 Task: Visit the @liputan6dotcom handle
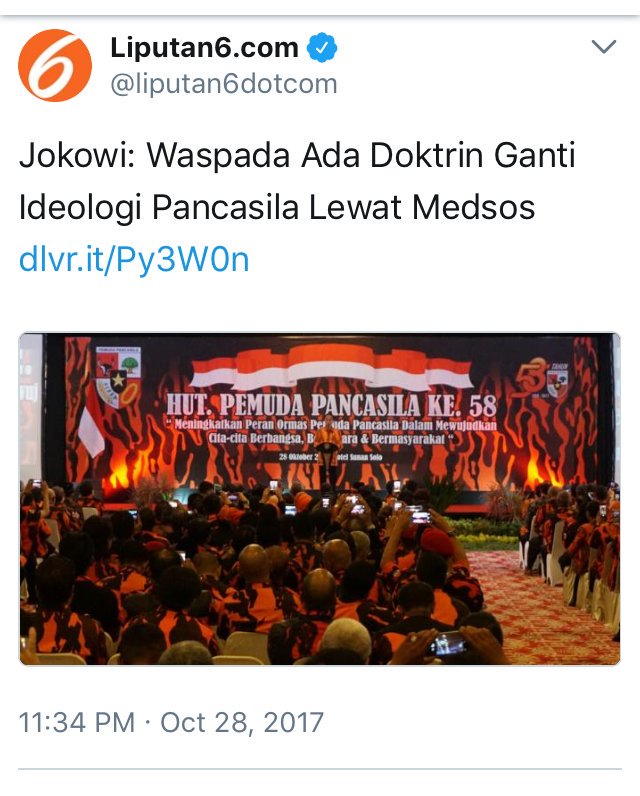[224, 84]
